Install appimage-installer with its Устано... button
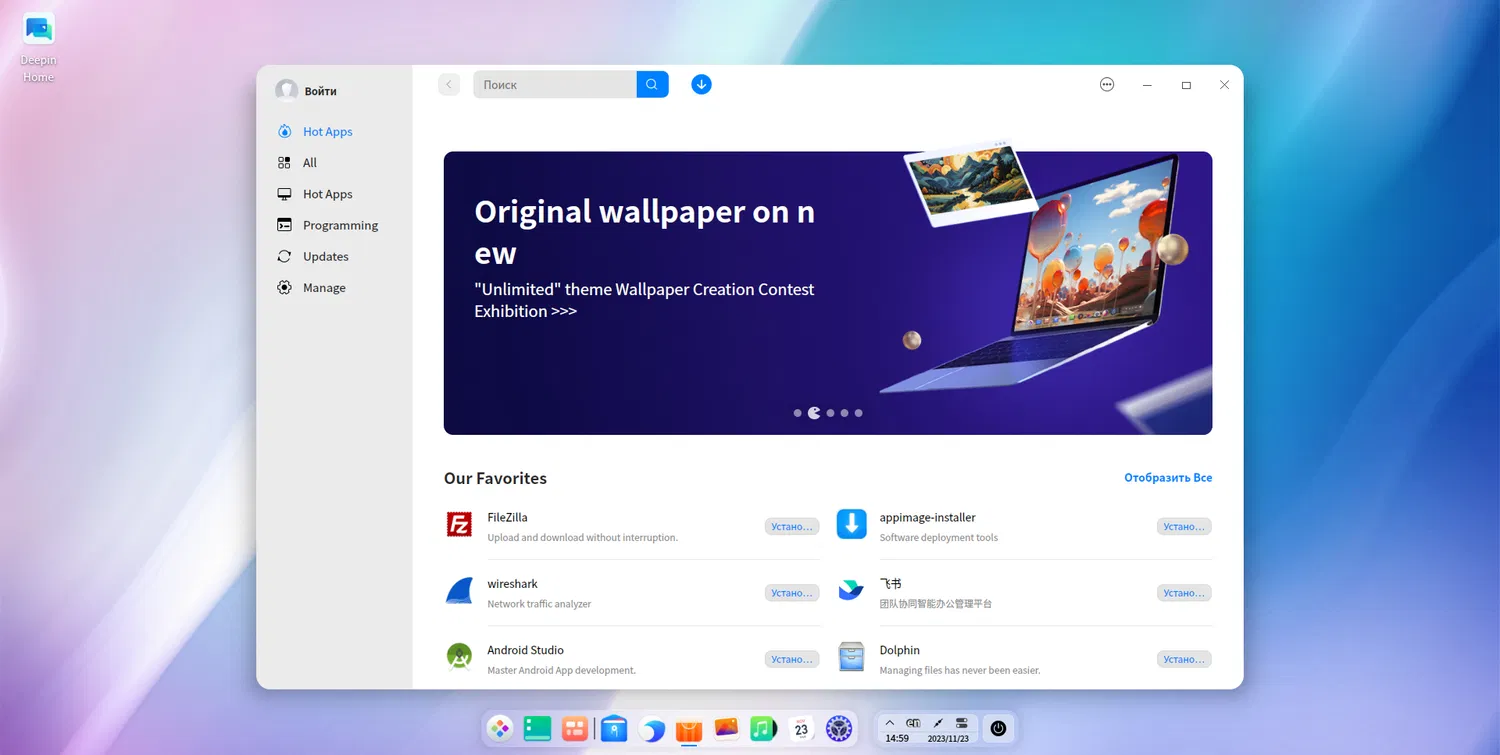1500x755 pixels. point(1184,527)
